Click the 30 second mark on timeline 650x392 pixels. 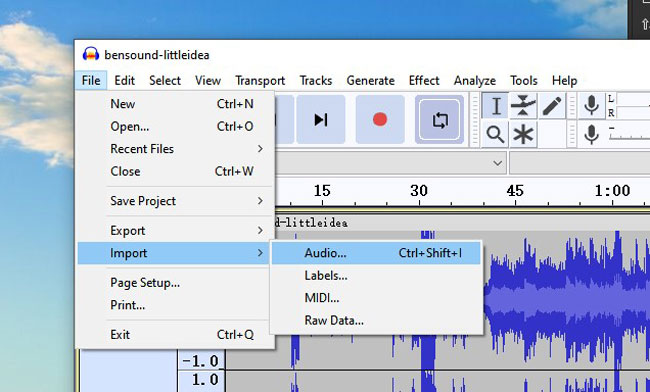tap(419, 191)
